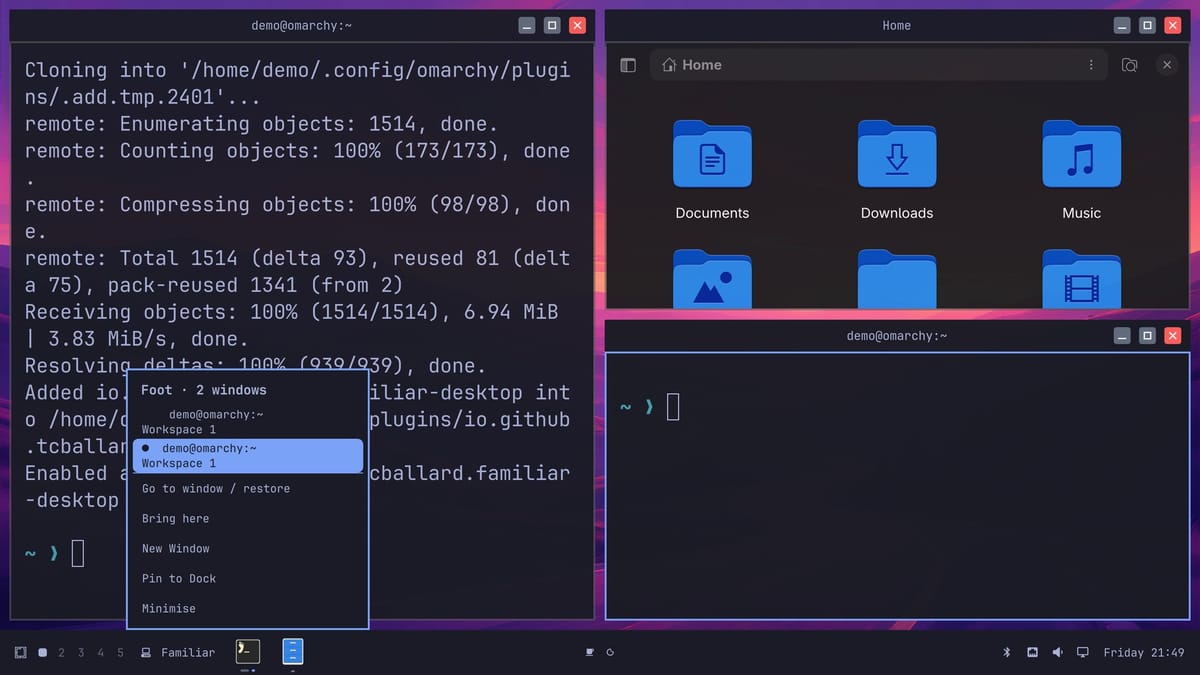Click the Familiar label in the taskbar
This screenshot has height=675, width=1200.
click(x=188, y=653)
